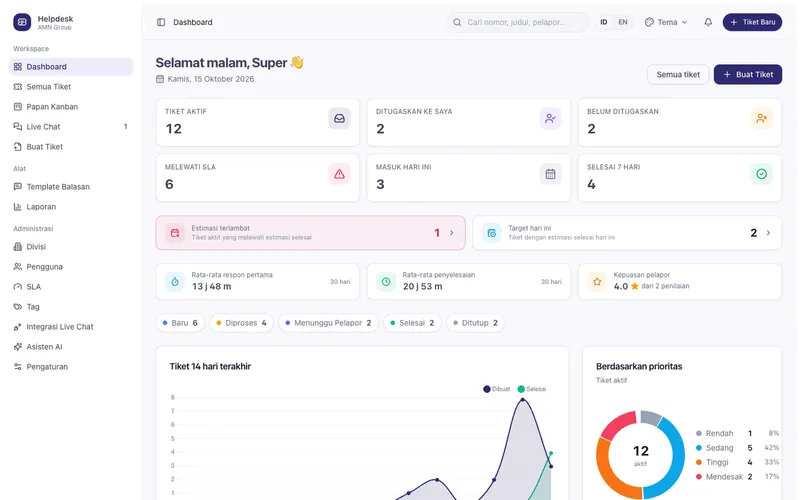Click the Masuk Hari Ini calendar icon

coord(551,174)
